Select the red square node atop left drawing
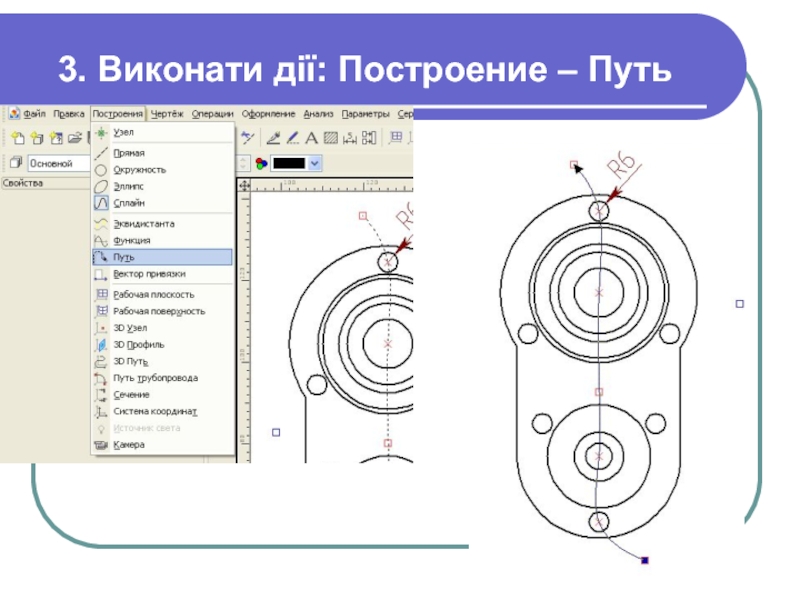The image size is (800, 600). [363, 216]
